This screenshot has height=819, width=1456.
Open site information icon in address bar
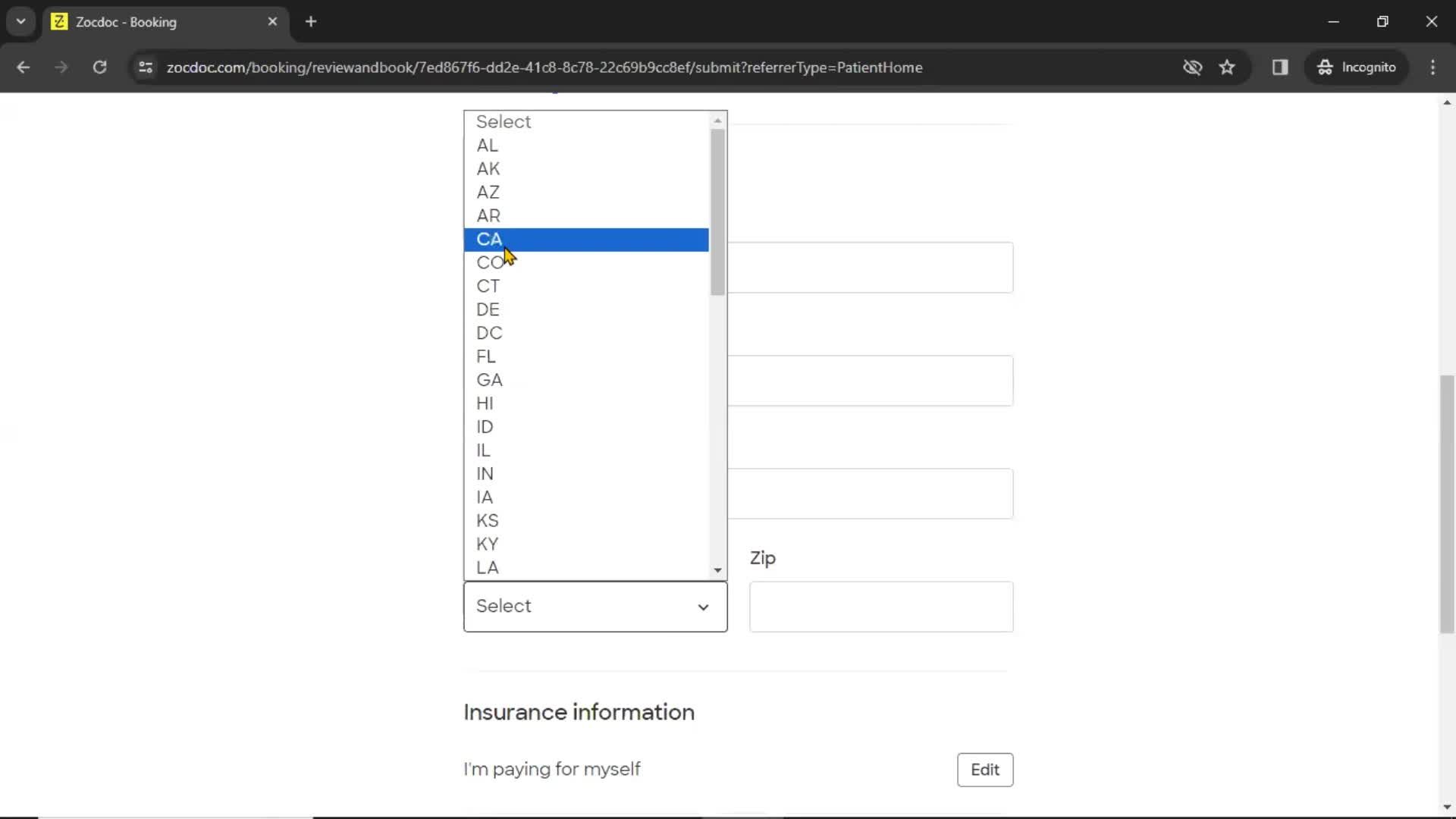click(146, 67)
